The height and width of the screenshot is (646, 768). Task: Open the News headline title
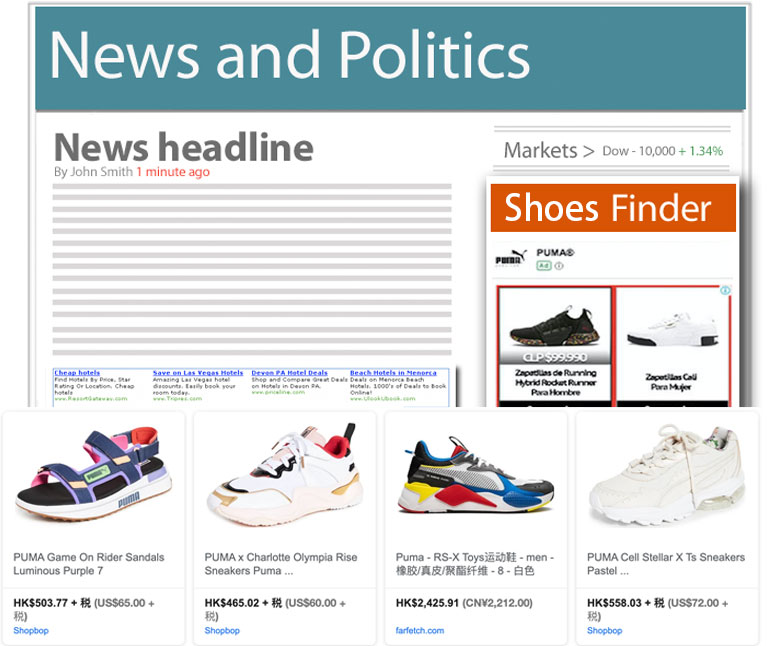[x=184, y=147]
